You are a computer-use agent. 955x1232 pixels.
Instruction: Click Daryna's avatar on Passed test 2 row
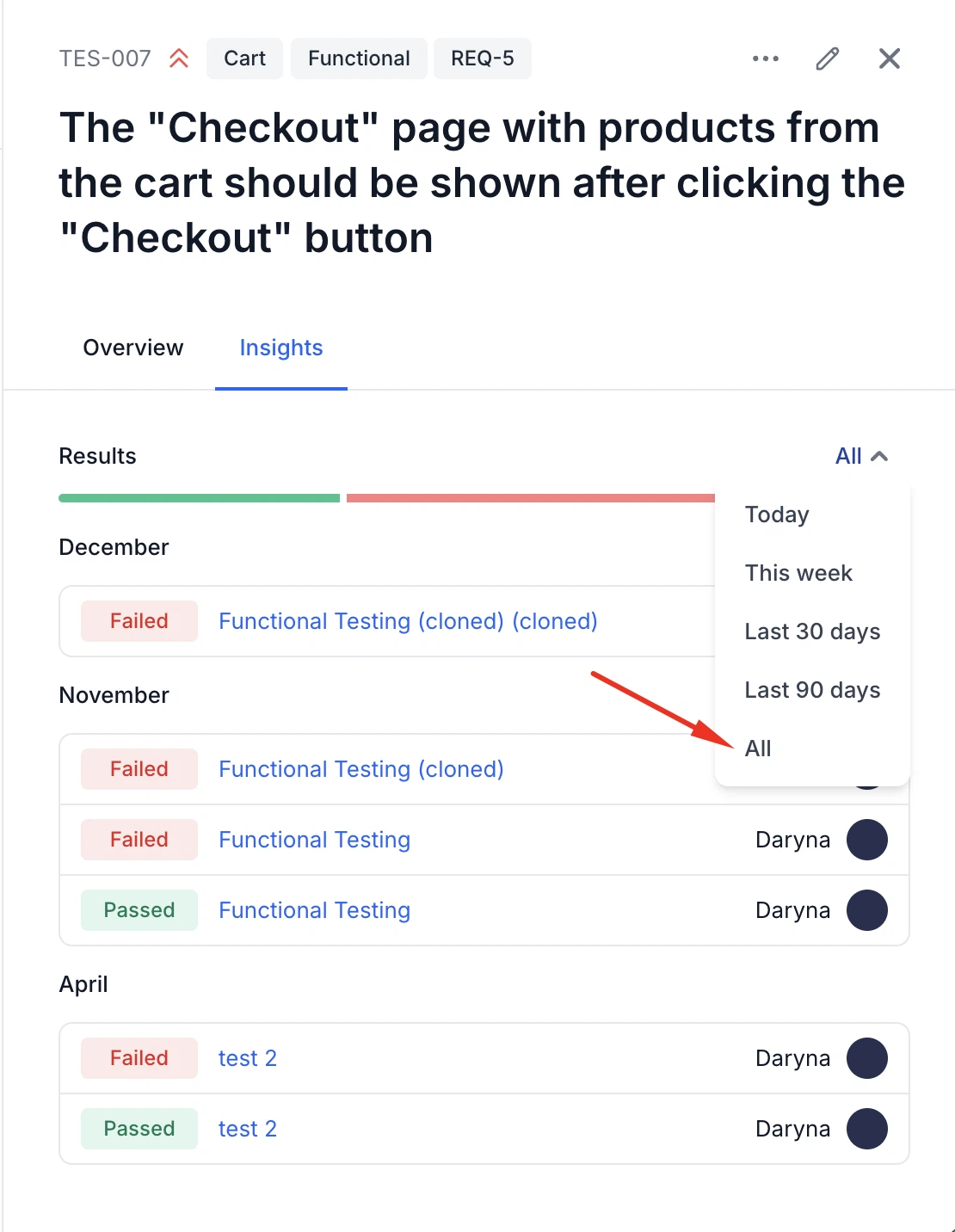point(866,1129)
